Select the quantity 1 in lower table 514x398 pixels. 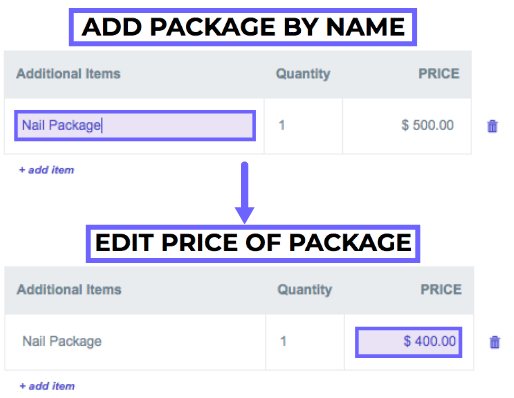pos(283,341)
